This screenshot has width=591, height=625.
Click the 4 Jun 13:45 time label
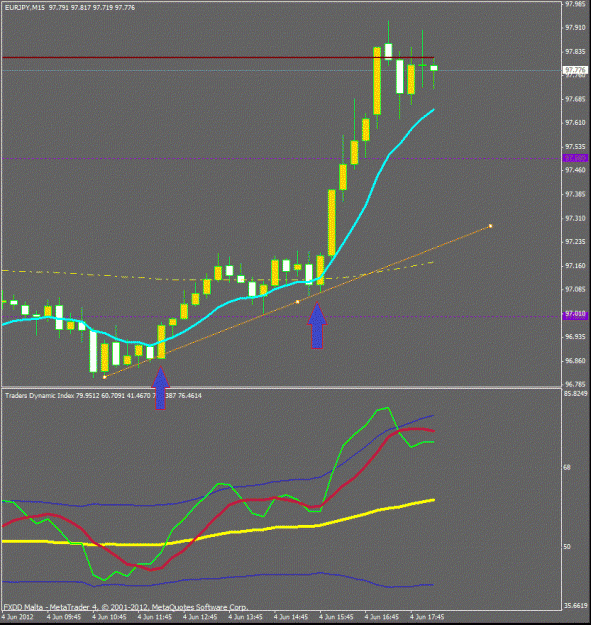pyautogui.click(x=245, y=617)
